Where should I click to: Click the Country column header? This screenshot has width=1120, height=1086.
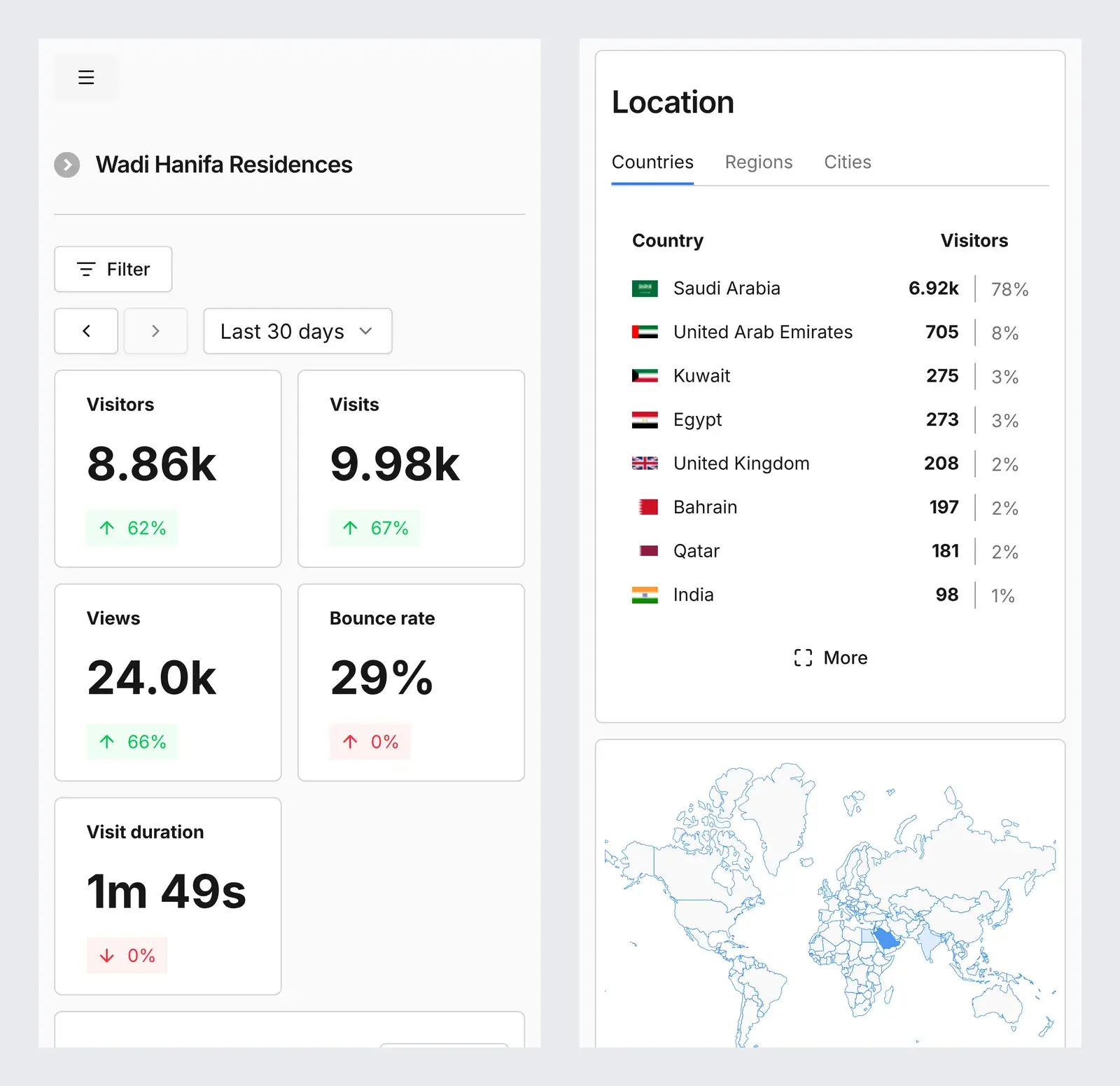tap(668, 241)
